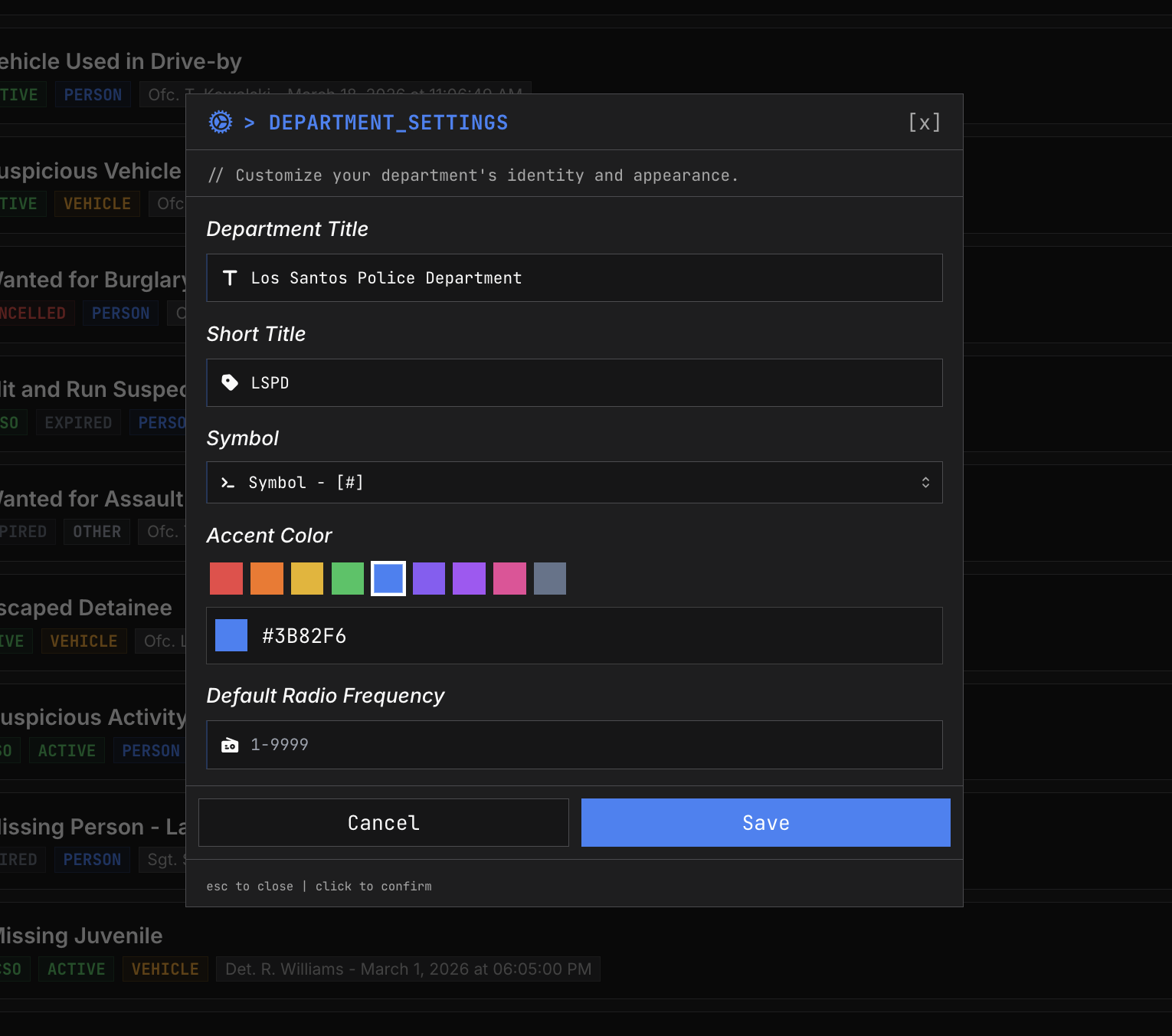Click the radio icon in frequency field

point(230,745)
